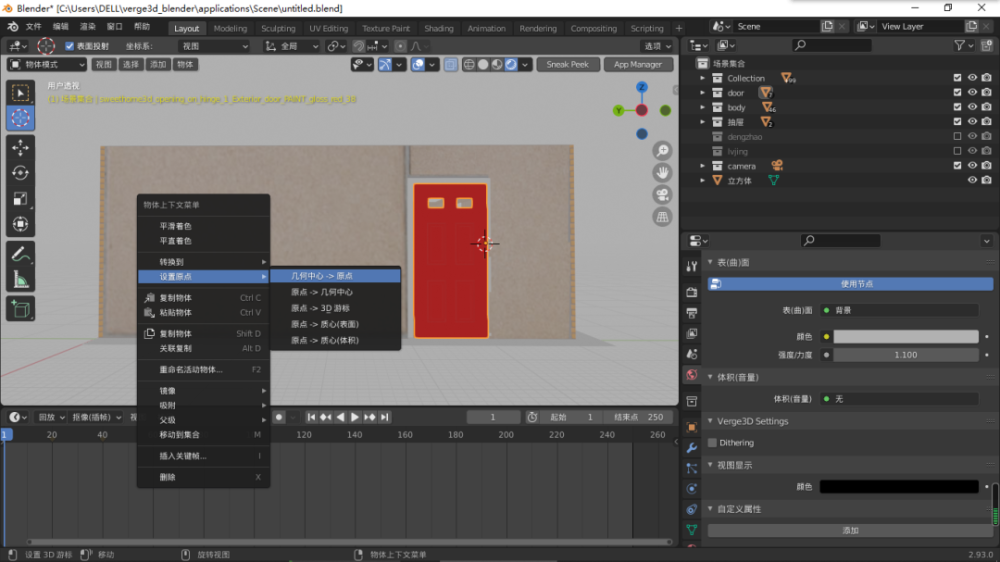Image resolution: width=1000 pixels, height=562 pixels.
Task: Enable the Dithering checkbox
Action: point(712,443)
